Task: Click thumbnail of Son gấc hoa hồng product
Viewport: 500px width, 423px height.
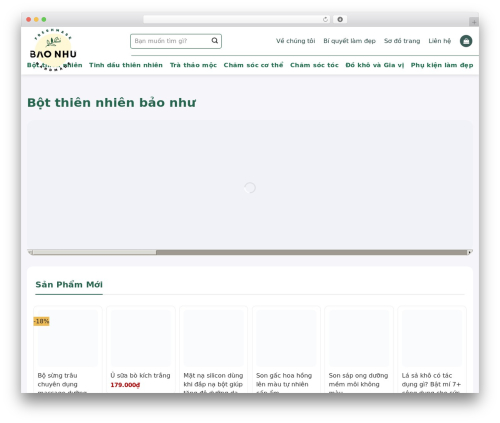Action: [x=286, y=338]
